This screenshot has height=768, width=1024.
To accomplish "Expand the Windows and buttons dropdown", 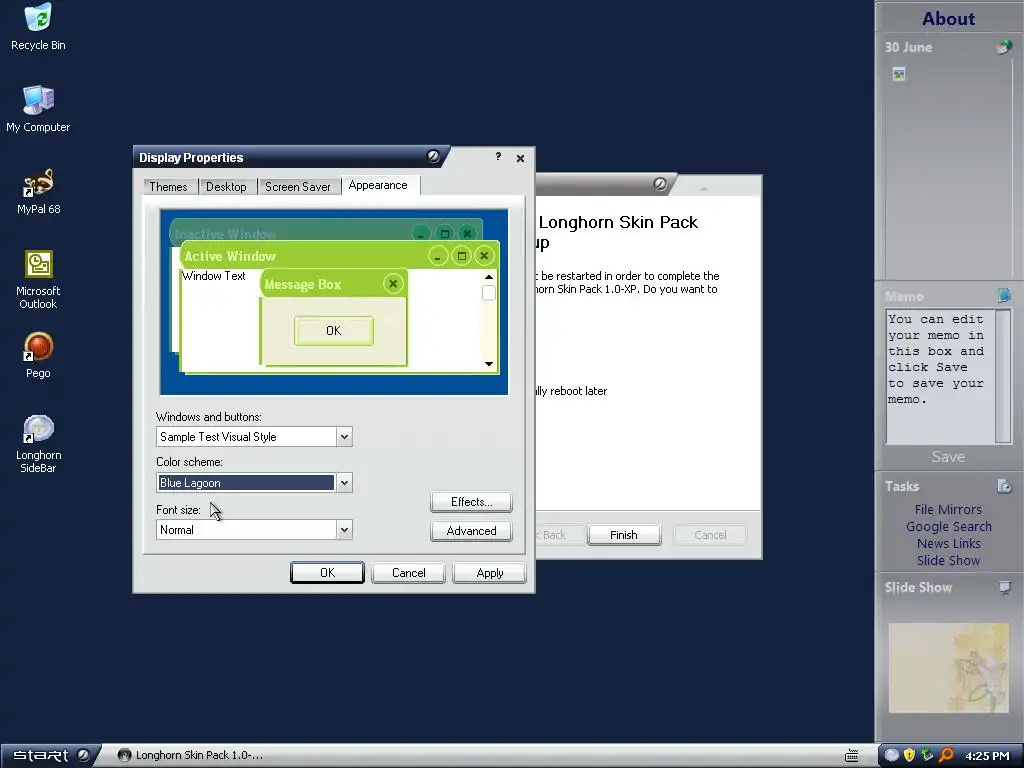I will (344, 437).
